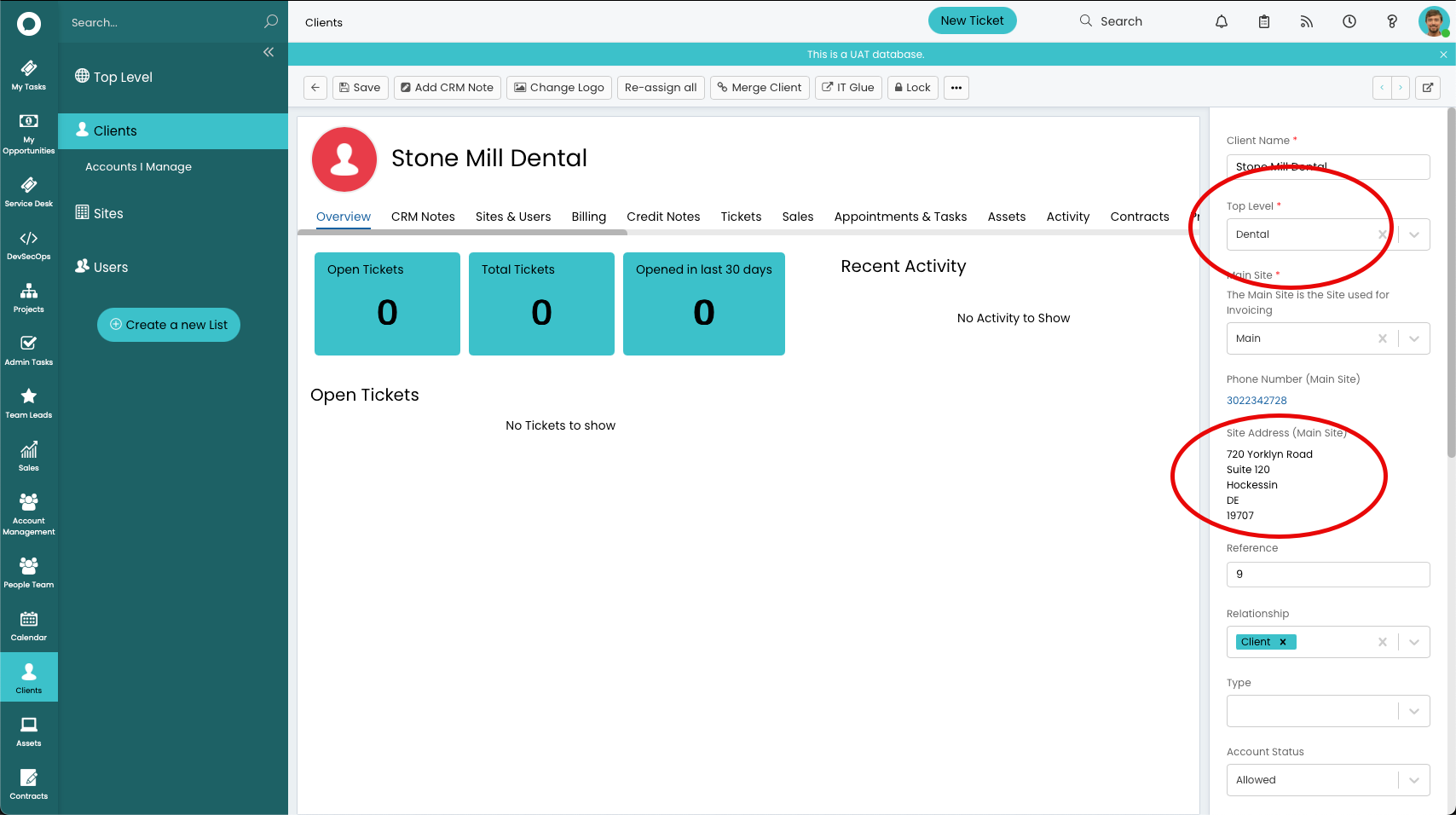Open My Opportunities module

[x=29, y=133]
